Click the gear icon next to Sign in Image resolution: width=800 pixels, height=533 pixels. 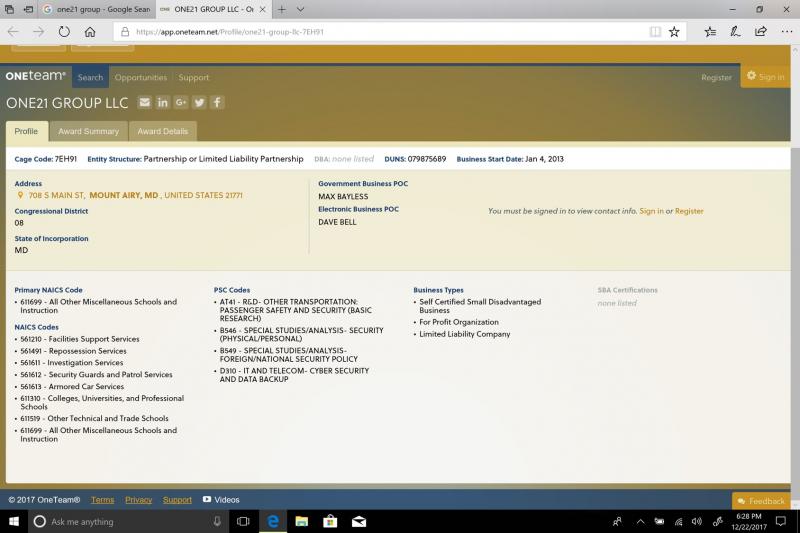point(751,76)
